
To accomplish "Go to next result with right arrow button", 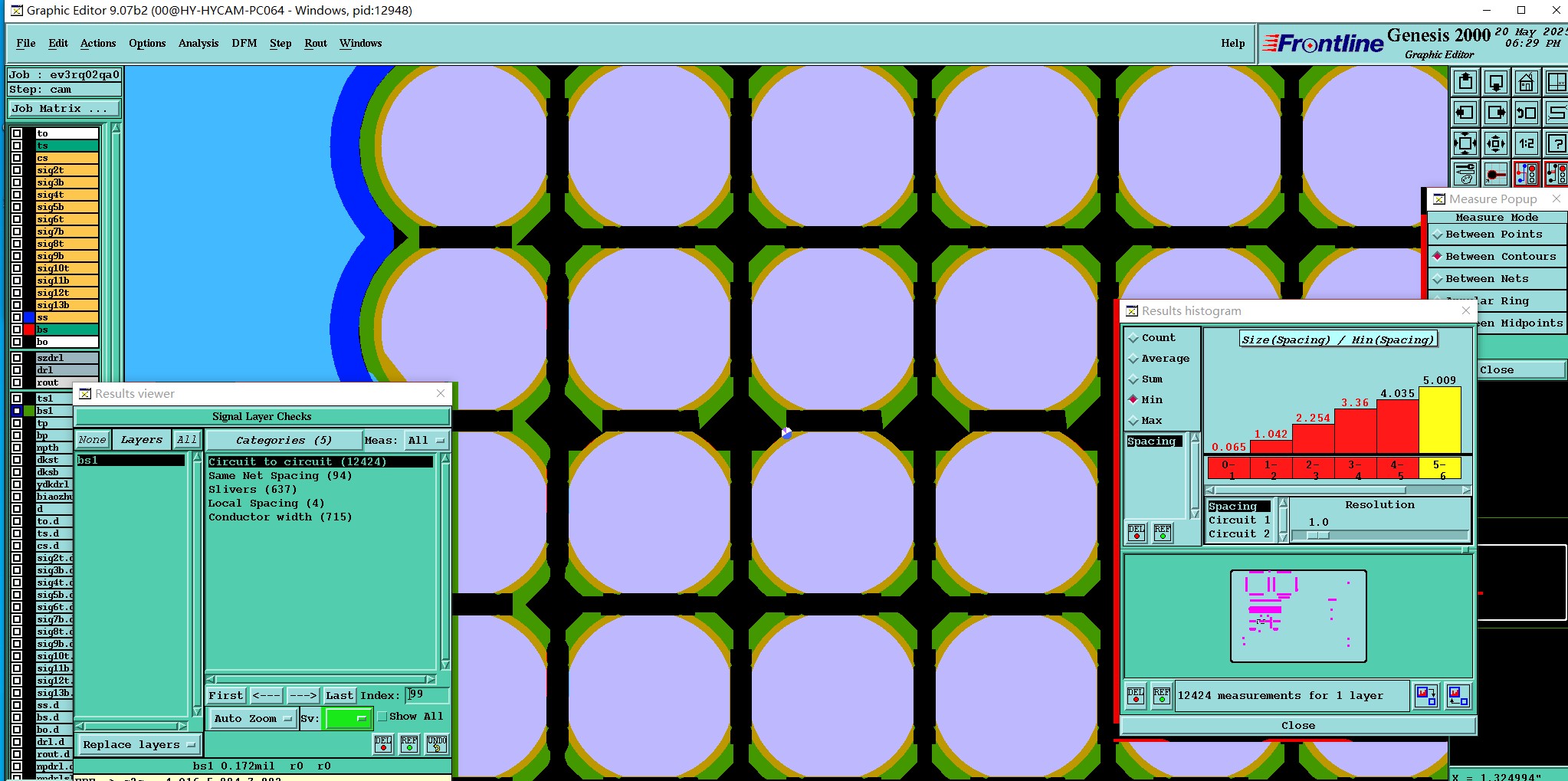I will pyautogui.click(x=303, y=696).
